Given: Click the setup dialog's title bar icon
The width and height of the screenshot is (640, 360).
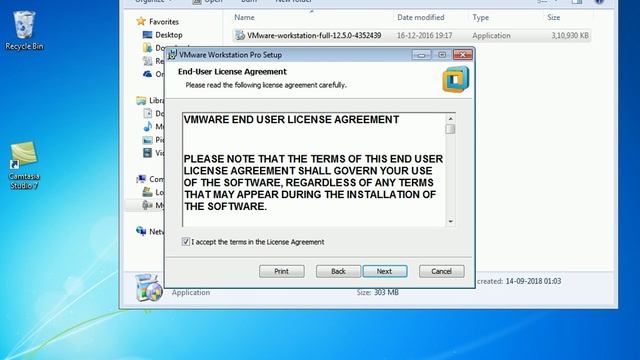Looking at the screenshot, I should click(x=173, y=54).
